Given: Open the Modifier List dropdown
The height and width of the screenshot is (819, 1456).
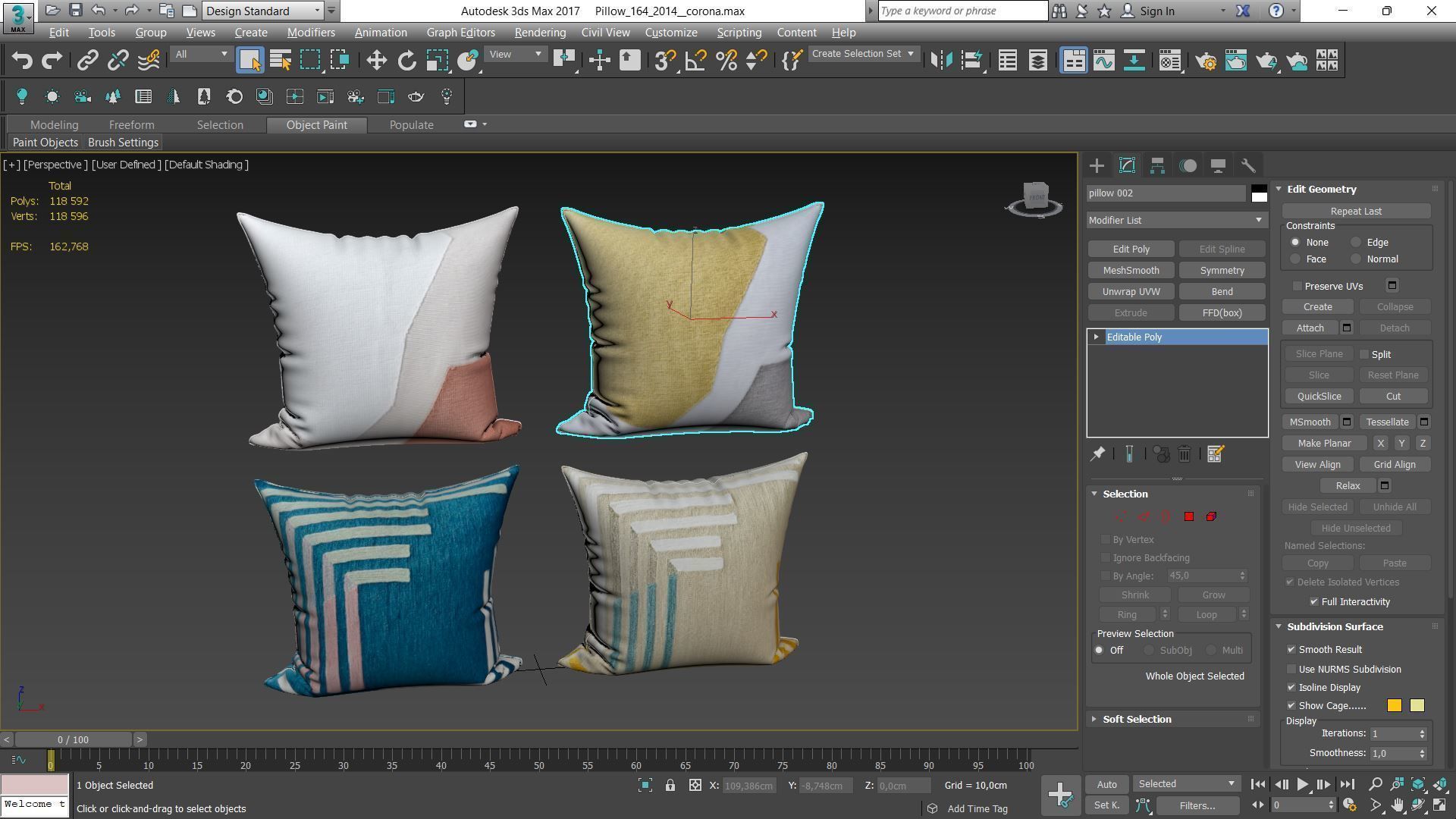Looking at the screenshot, I should tap(1176, 221).
